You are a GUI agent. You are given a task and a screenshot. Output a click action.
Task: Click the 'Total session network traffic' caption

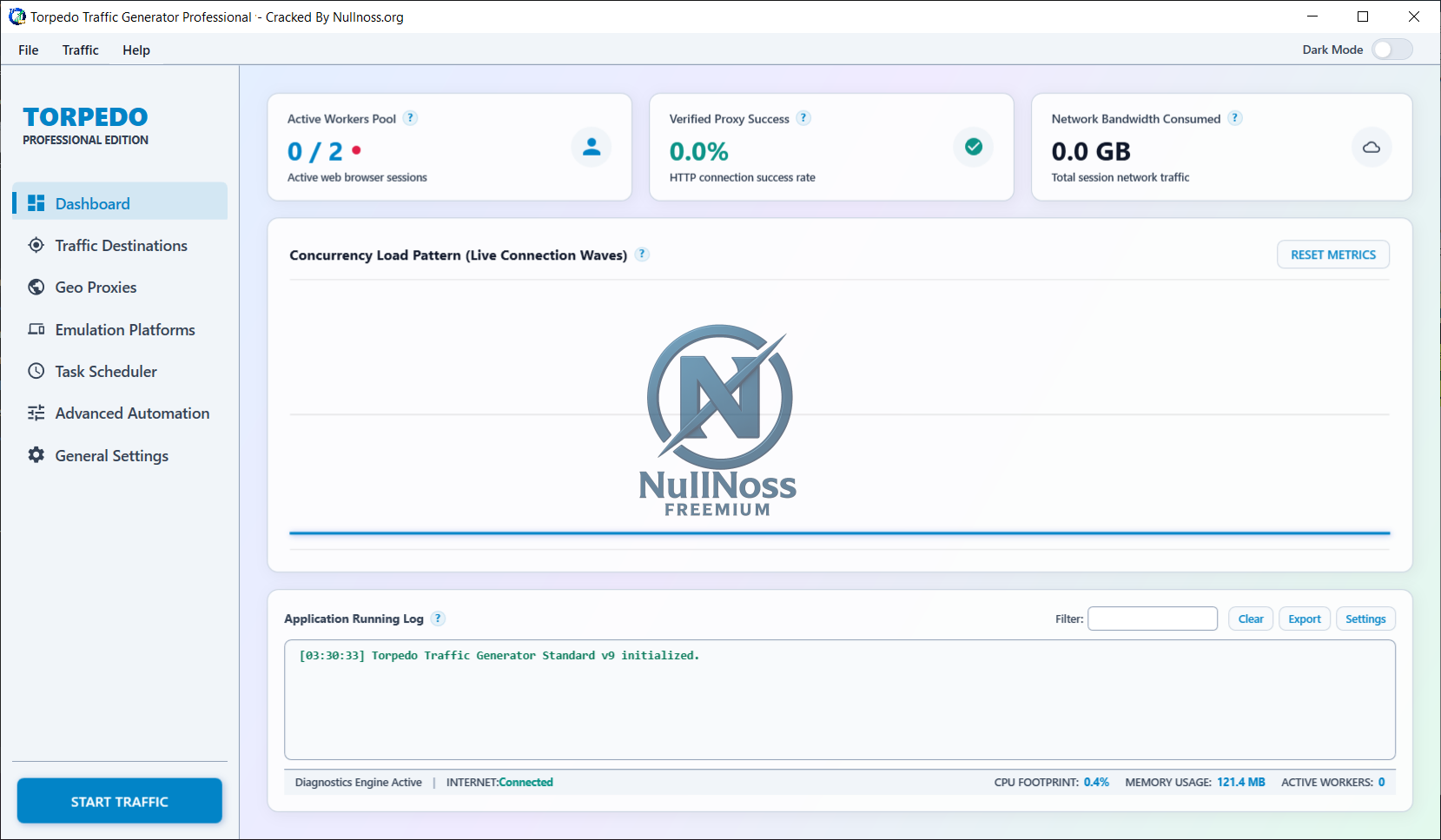[x=1120, y=177]
